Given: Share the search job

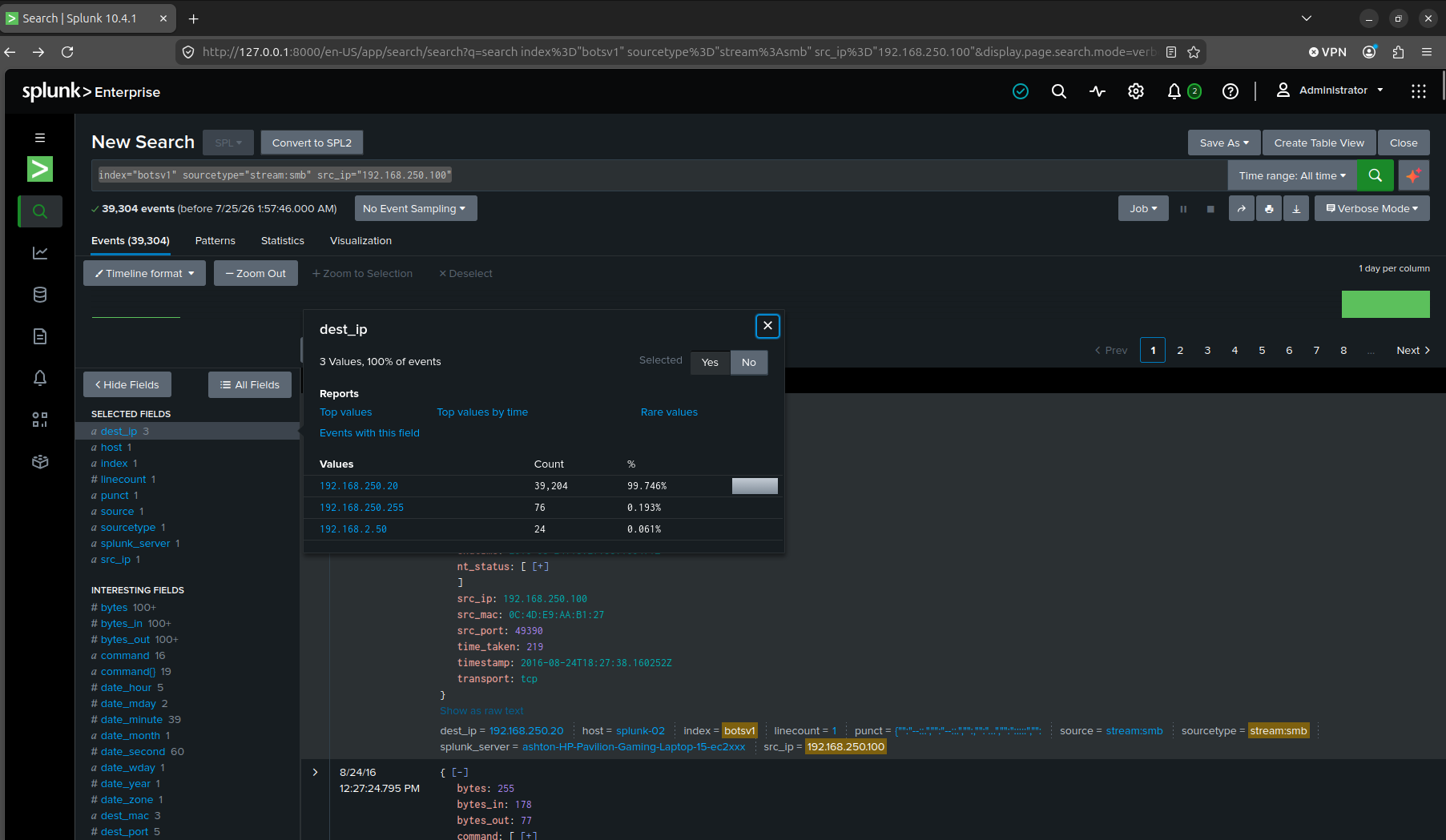Looking at the screenshot, I should tap(1242, 209).
